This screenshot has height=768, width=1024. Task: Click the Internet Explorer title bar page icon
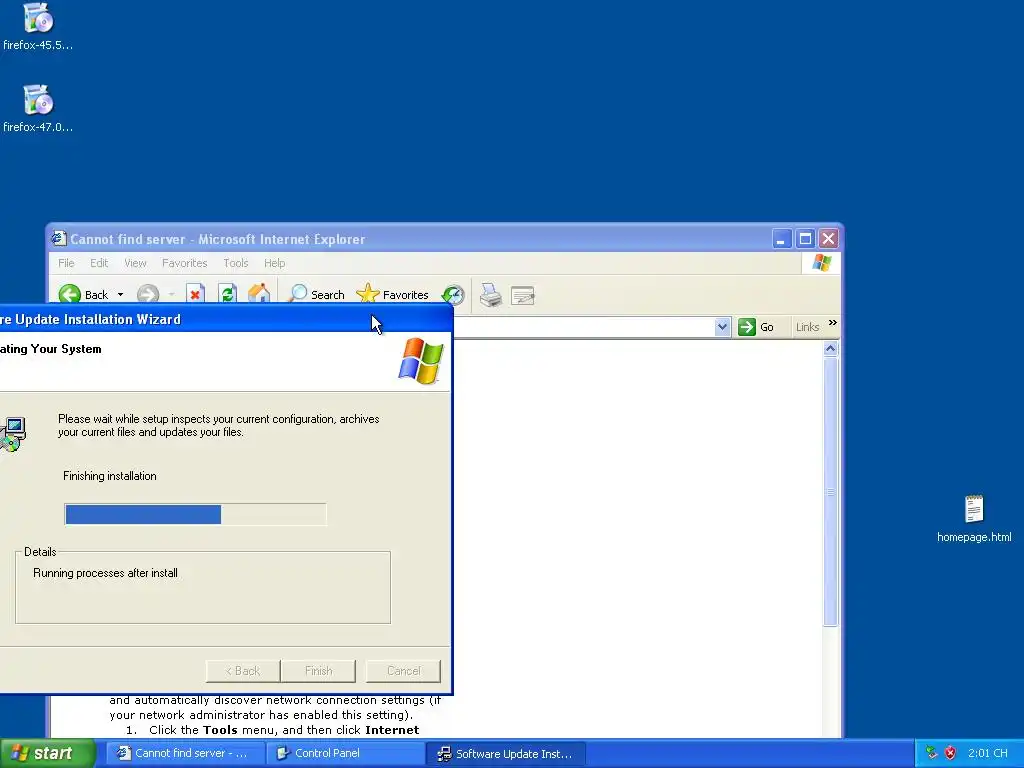pyautogui.click(x=59, y=239)
